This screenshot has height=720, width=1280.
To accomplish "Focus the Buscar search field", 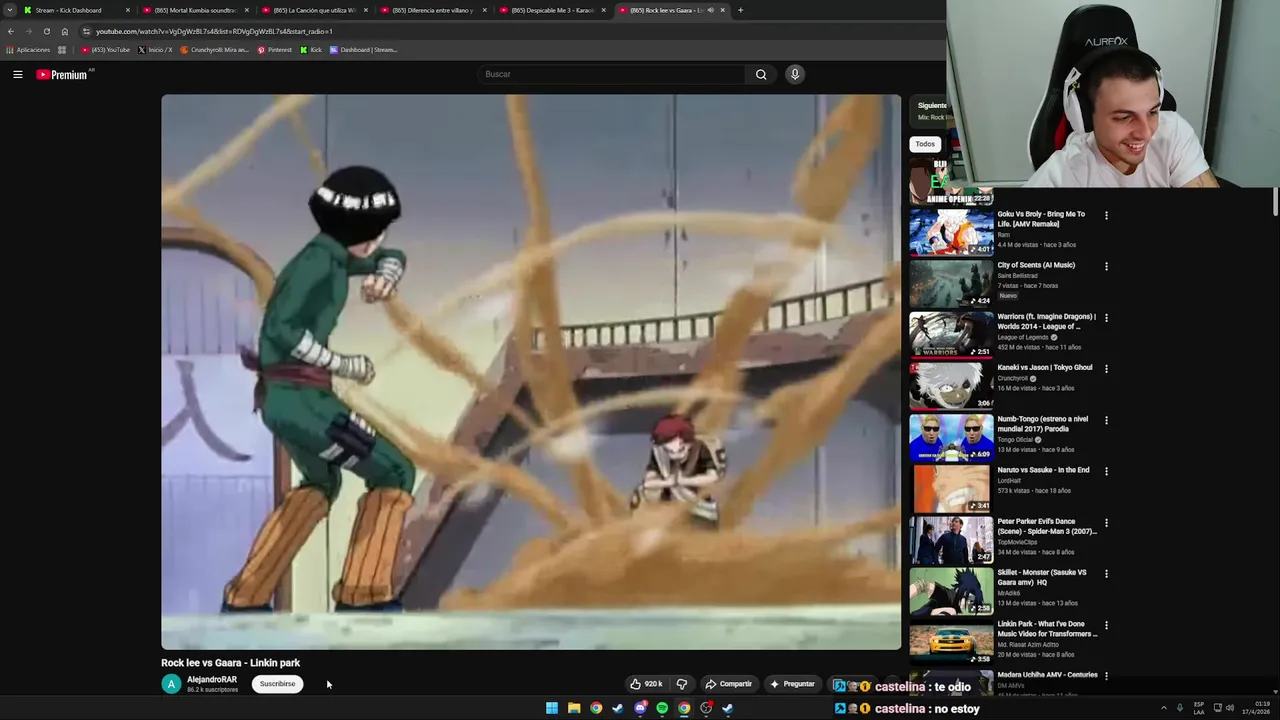I will coord(611,74).
